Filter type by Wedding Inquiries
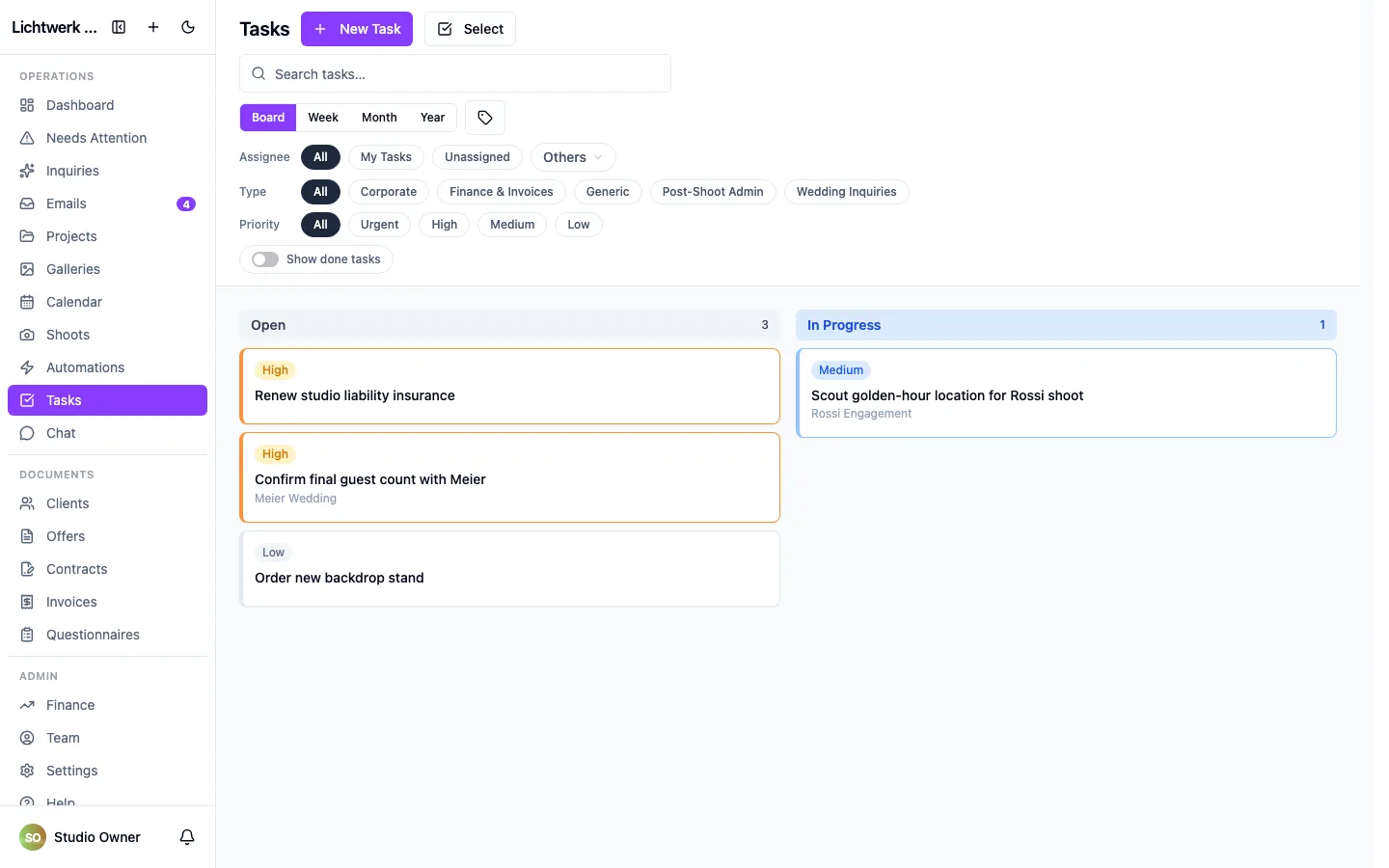Screen dimensions: 1389x868 (x=847, y=192)
